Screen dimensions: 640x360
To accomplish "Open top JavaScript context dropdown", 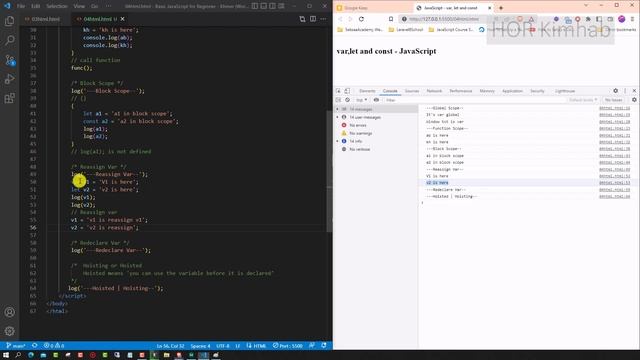I will [361, 100].
